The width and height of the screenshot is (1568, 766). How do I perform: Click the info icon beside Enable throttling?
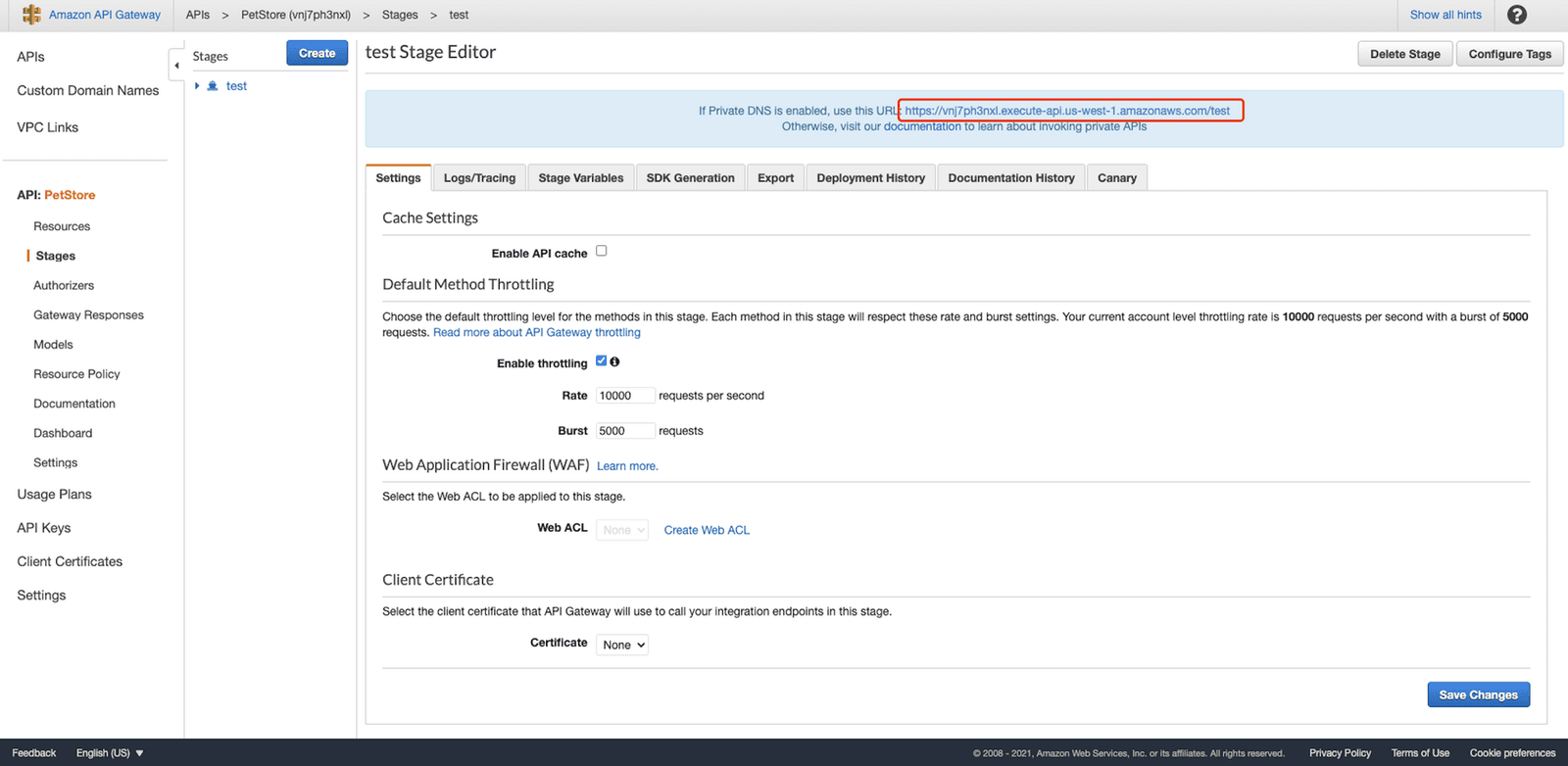point(614,361)
